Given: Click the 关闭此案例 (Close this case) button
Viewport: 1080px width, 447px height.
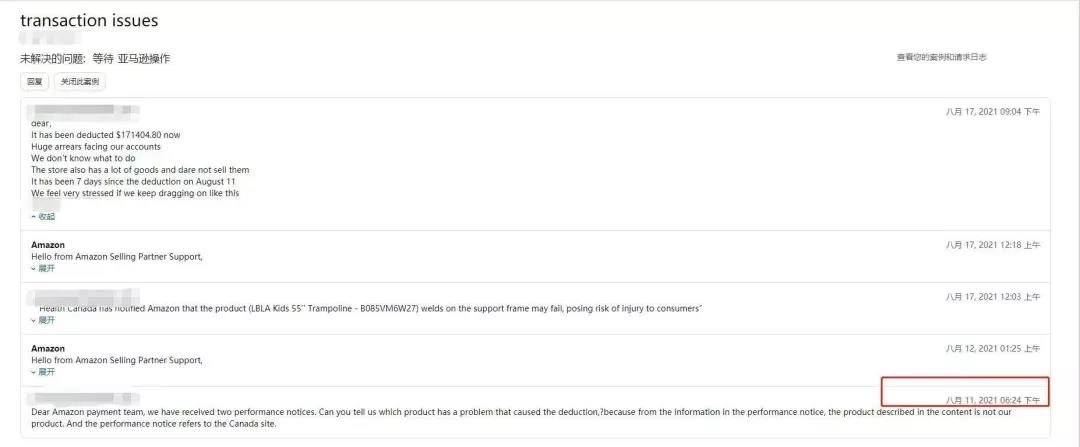Looking at the screenshot, I should point(80,81).
